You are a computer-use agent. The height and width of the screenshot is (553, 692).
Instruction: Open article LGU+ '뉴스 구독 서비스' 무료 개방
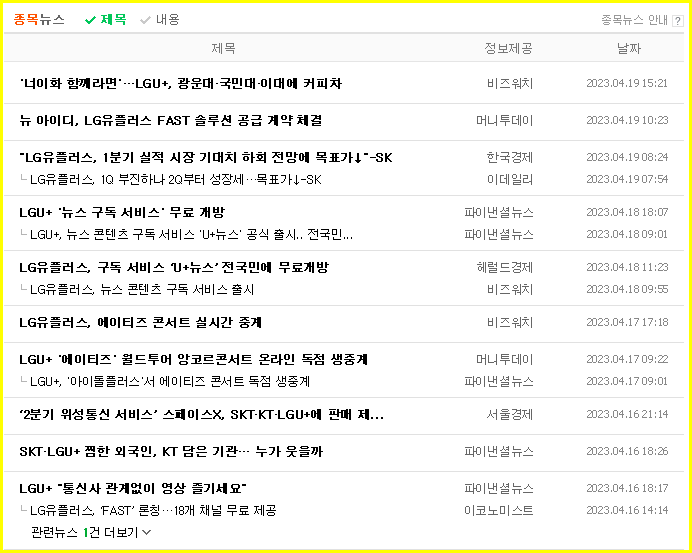tap(122, 213)
